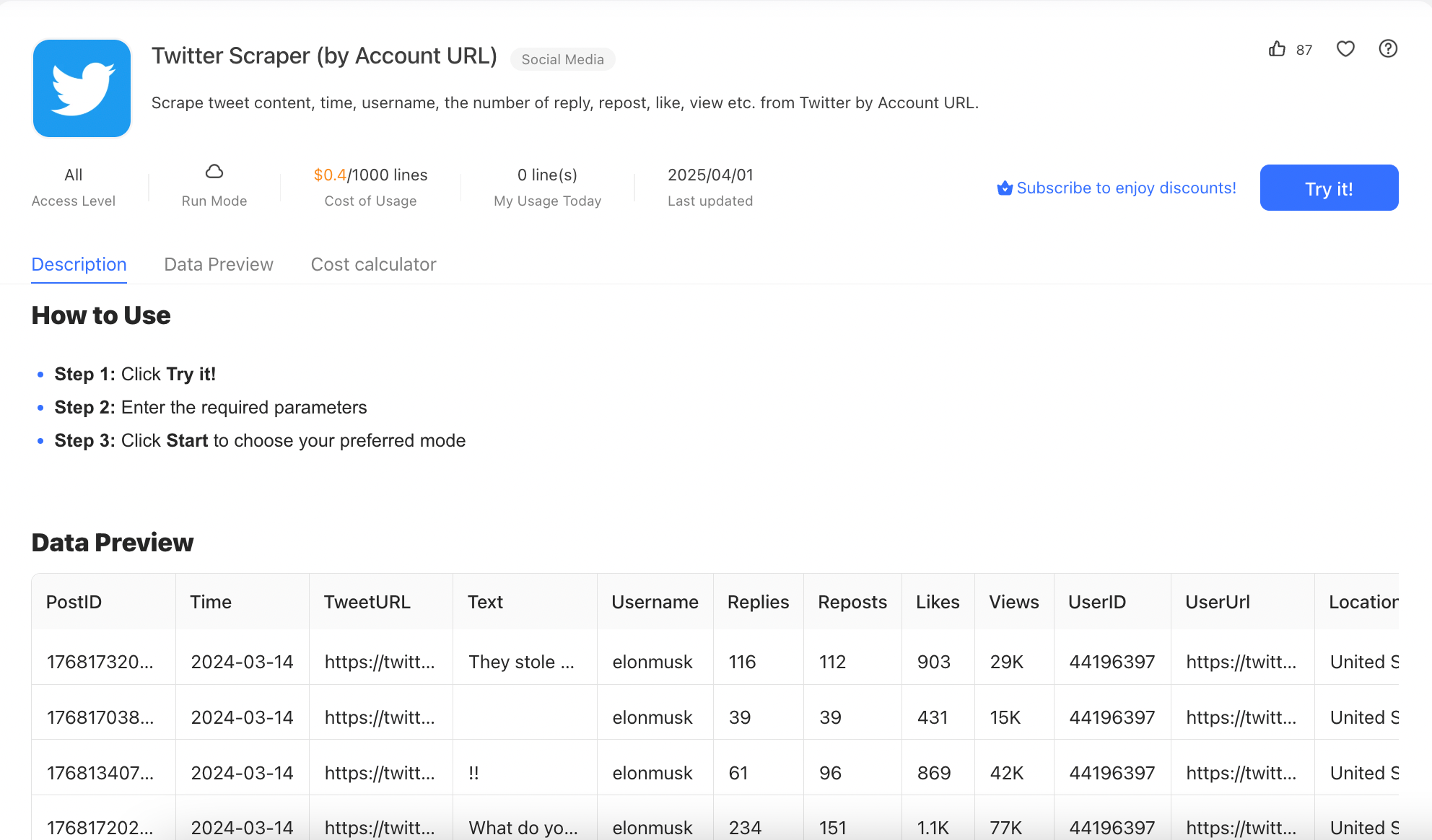The width and height of the screenshot is (1432, 840).
Task: Click the Social Media category tag
Action: click(562, 59)
